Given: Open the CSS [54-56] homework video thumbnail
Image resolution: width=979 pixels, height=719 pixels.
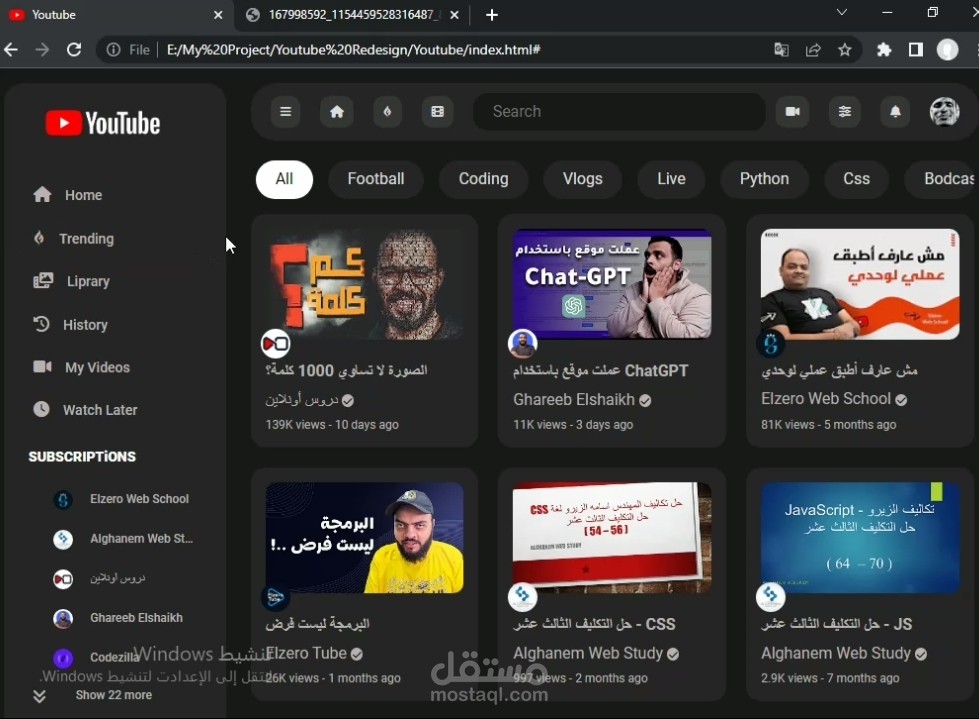Looking at the screenshot, I should 612,537.
